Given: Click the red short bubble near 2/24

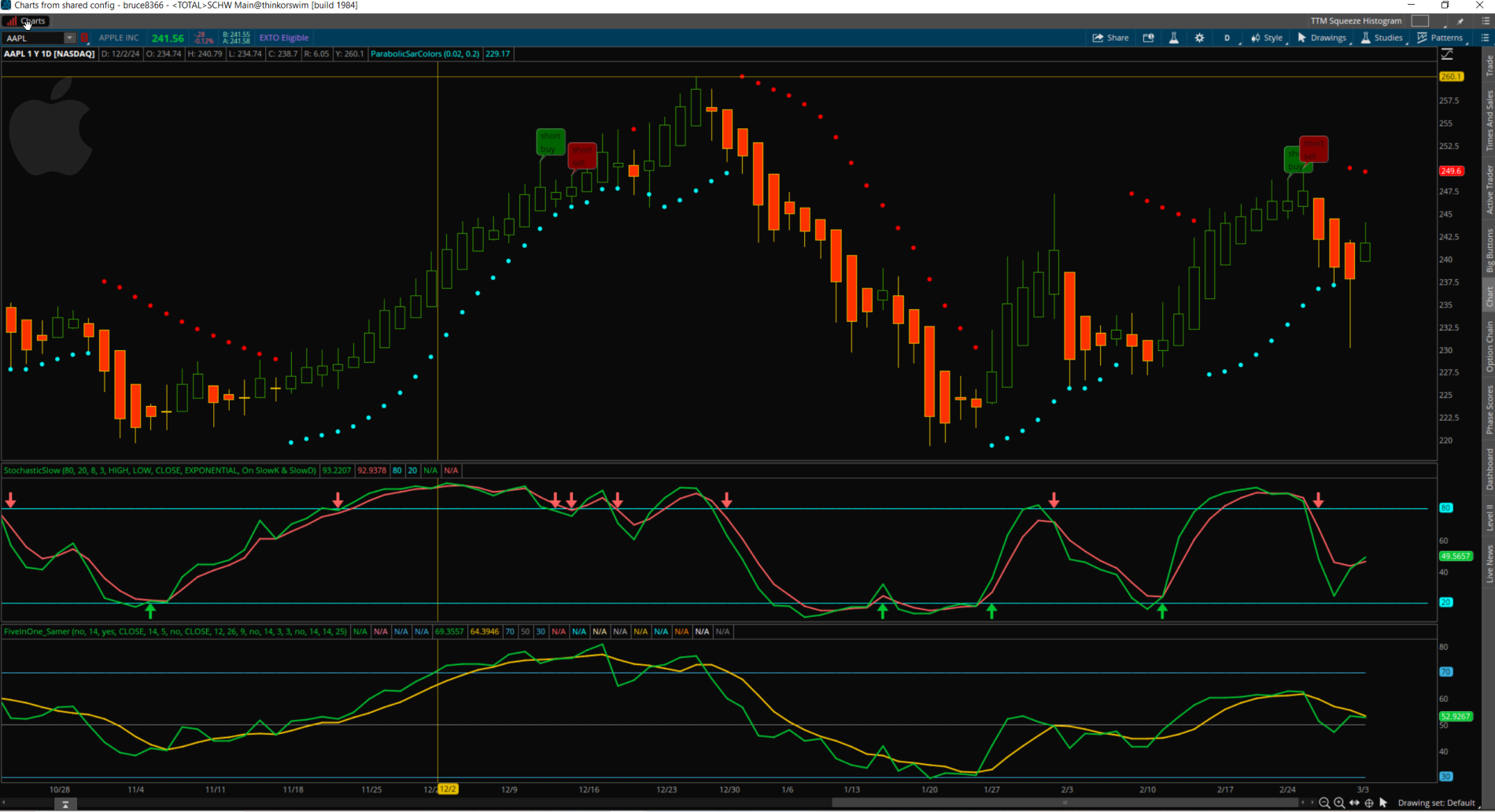Looking at the screenshot, I should (1313, 149).
